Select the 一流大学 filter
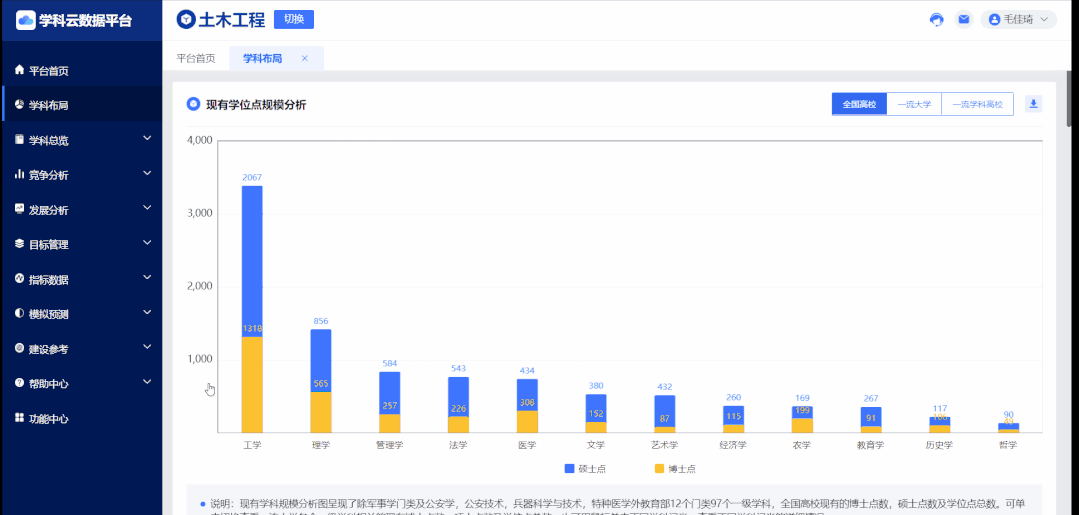The height and width of the screenshot is (515, 1079). [x=914, y=105]
